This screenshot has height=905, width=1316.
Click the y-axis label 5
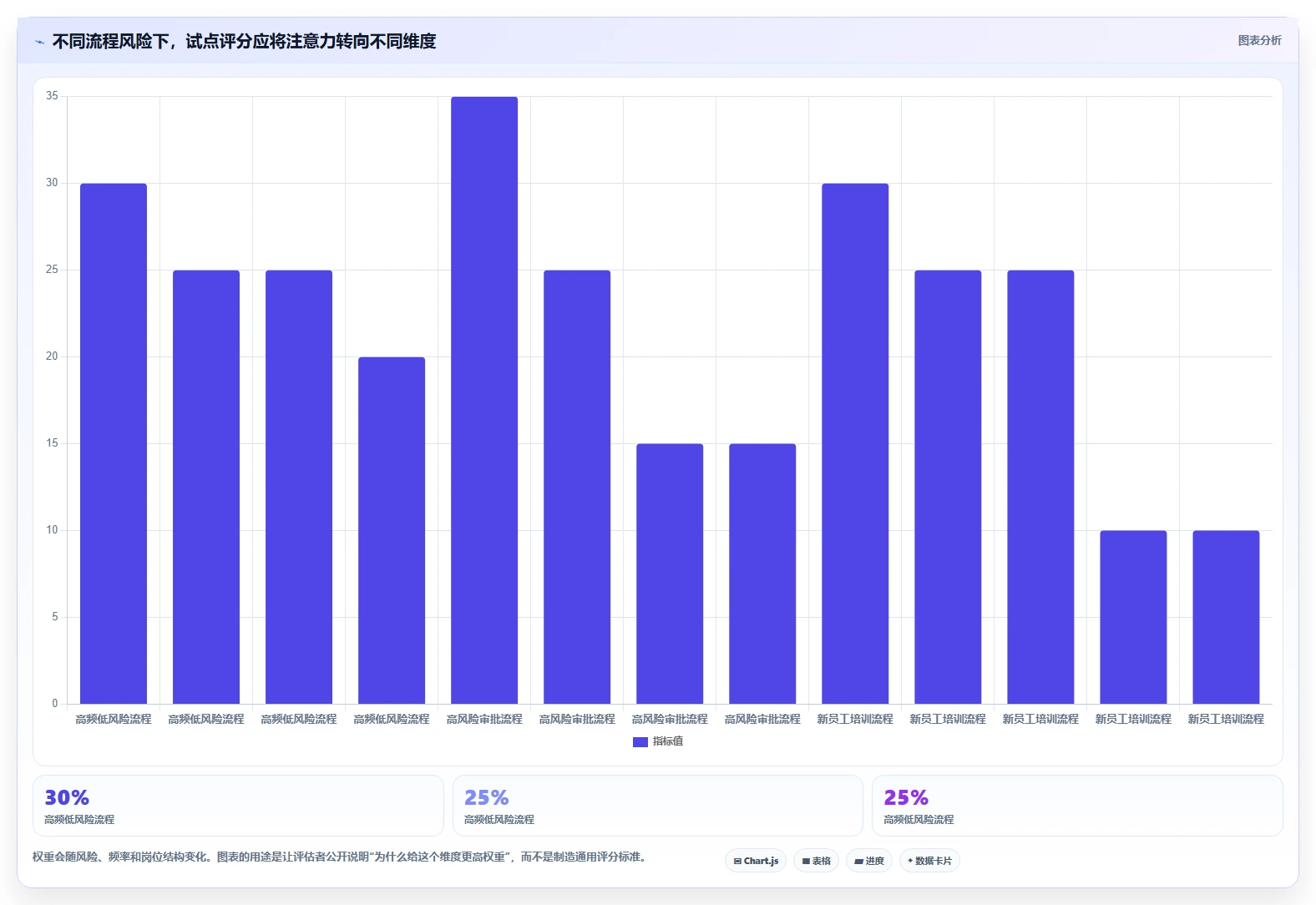[55, 617]
